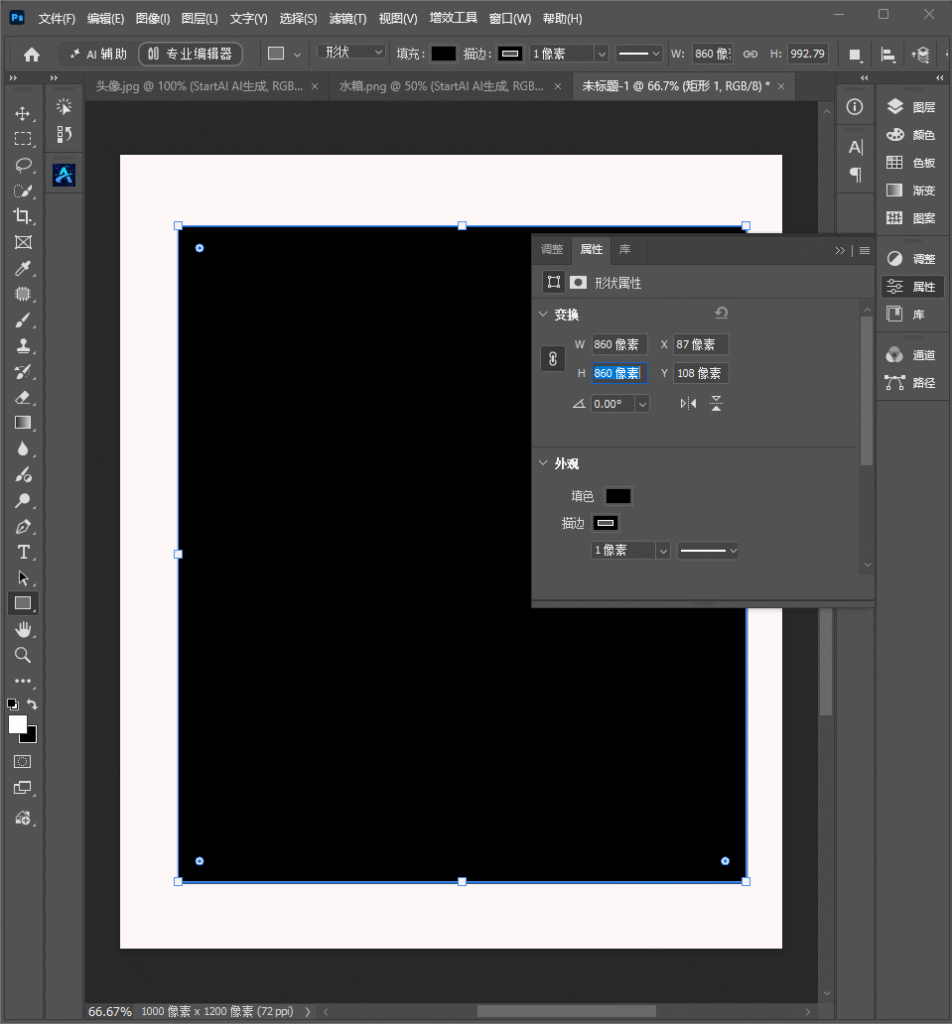Open the Layers panel (图层)
The image size is (952, 1024).
point(912,107)
